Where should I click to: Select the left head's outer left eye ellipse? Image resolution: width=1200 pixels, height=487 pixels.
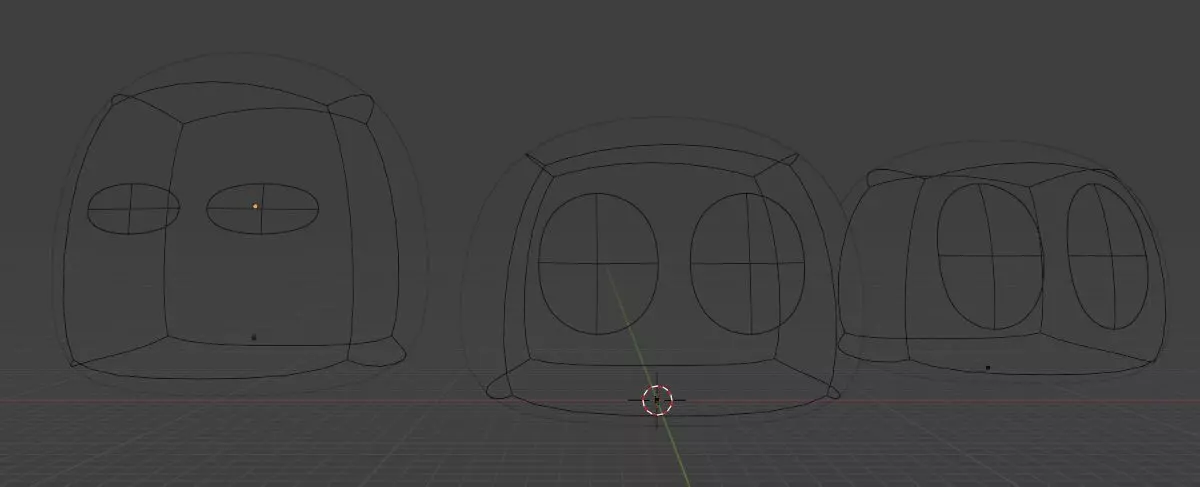click(x=133, y=209)
